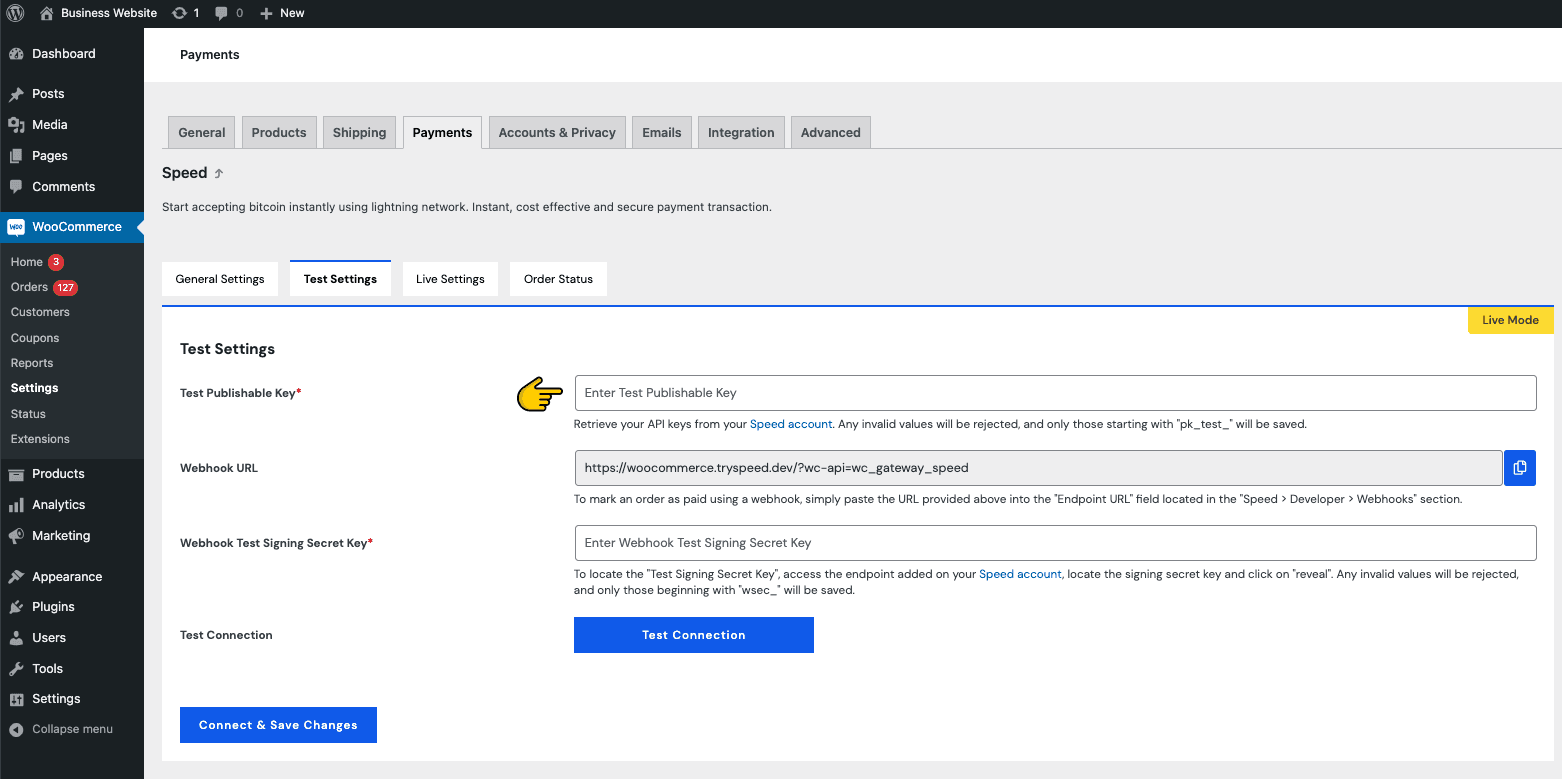Screen dimensions: 1562x779
Task: Select the Test Settings sub-tab
Action: click(340, 279)
